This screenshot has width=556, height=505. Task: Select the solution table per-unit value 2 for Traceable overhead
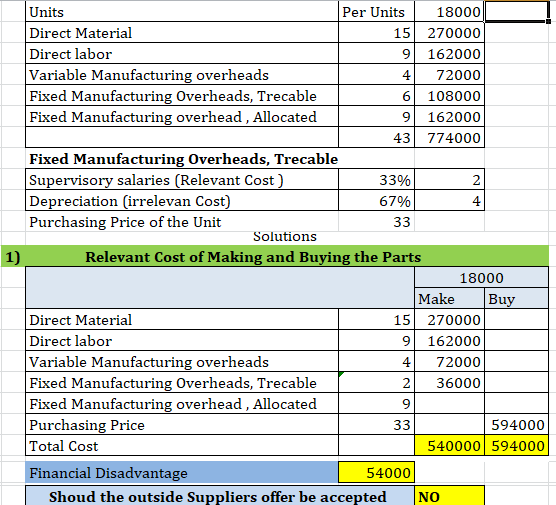tap(376, 382)
